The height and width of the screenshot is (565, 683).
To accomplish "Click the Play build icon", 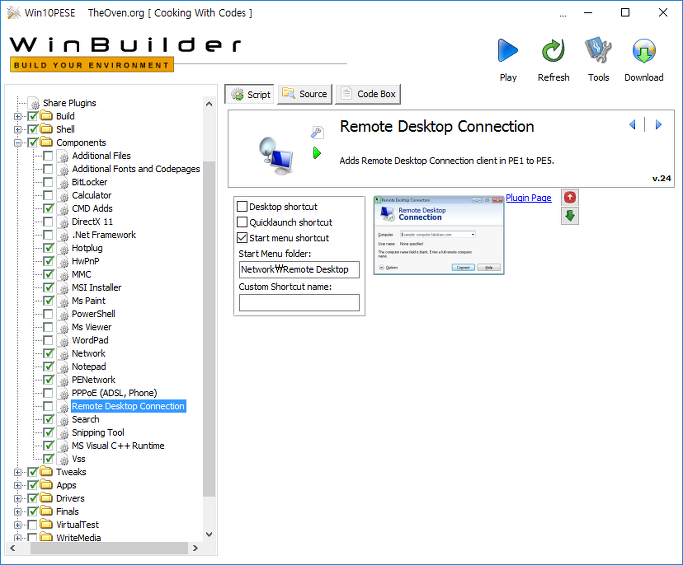I will click(508, 51).
